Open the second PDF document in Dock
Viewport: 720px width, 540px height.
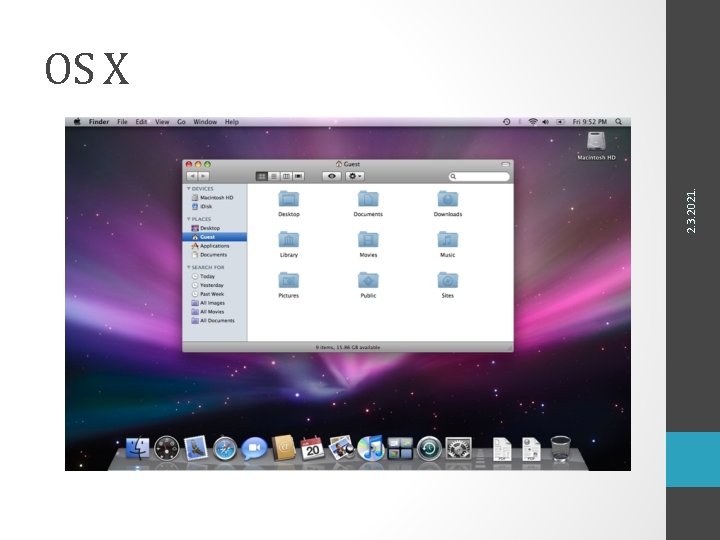[531, 449]
